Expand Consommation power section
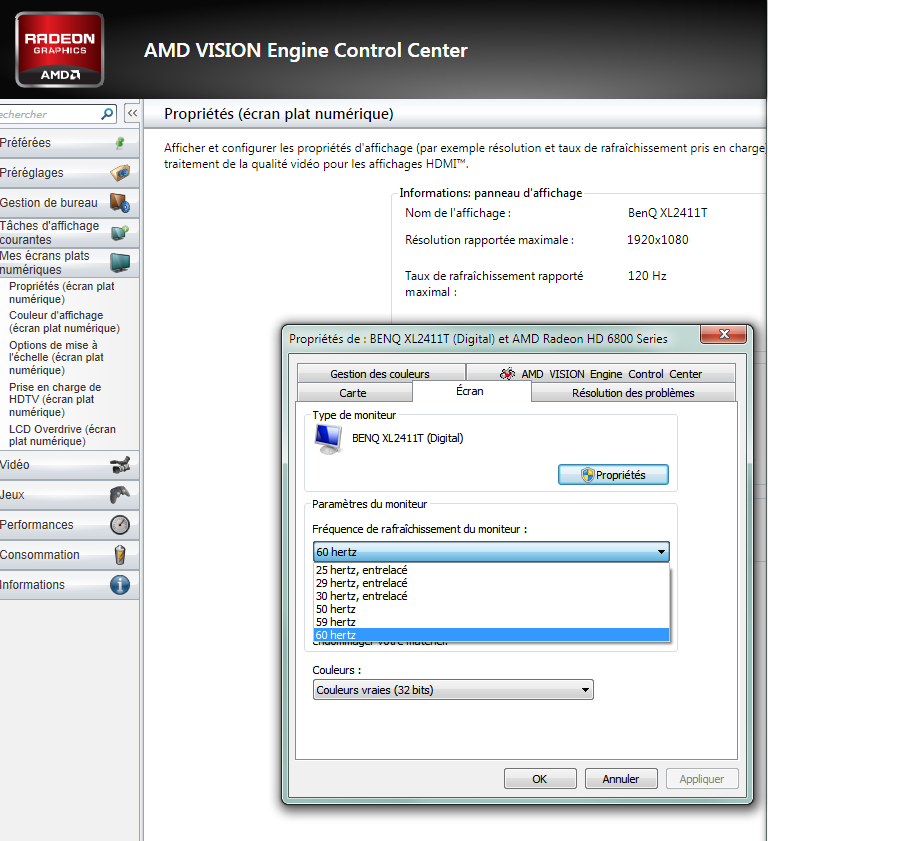Viewport: 915px width, 841px height. (x=119, y=555)
